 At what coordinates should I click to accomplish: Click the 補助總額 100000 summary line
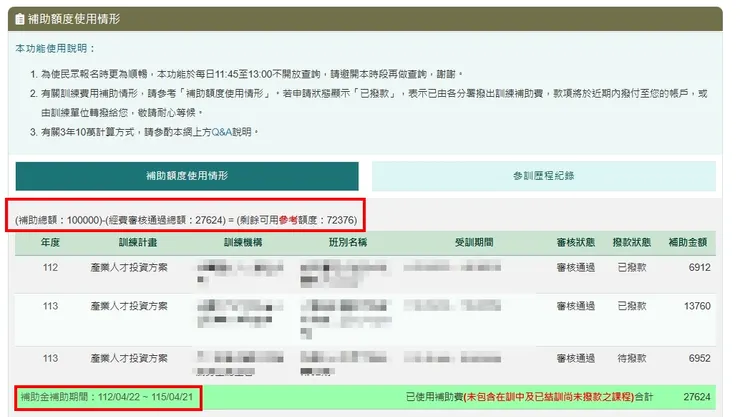click(186, 220)
